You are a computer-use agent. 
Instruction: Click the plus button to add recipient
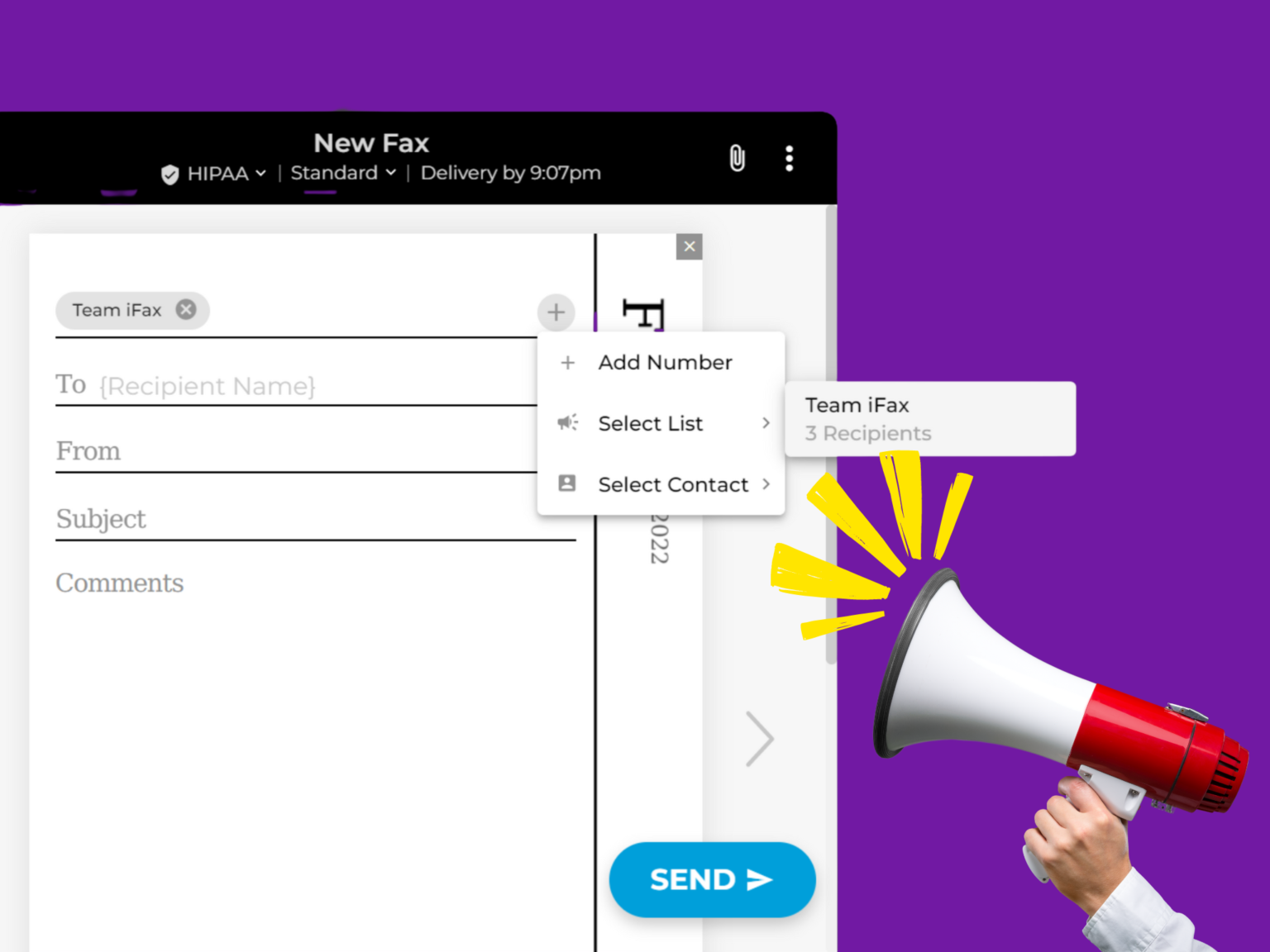[x=556, y=312]
